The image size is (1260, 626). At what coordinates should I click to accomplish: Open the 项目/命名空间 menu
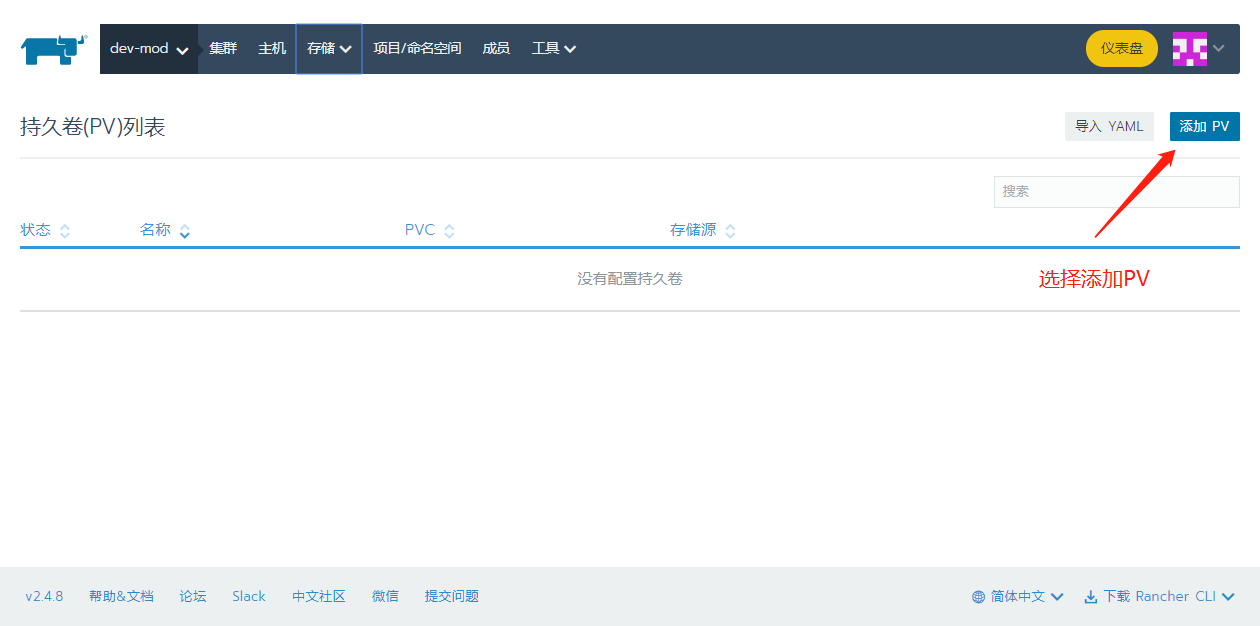417,47
